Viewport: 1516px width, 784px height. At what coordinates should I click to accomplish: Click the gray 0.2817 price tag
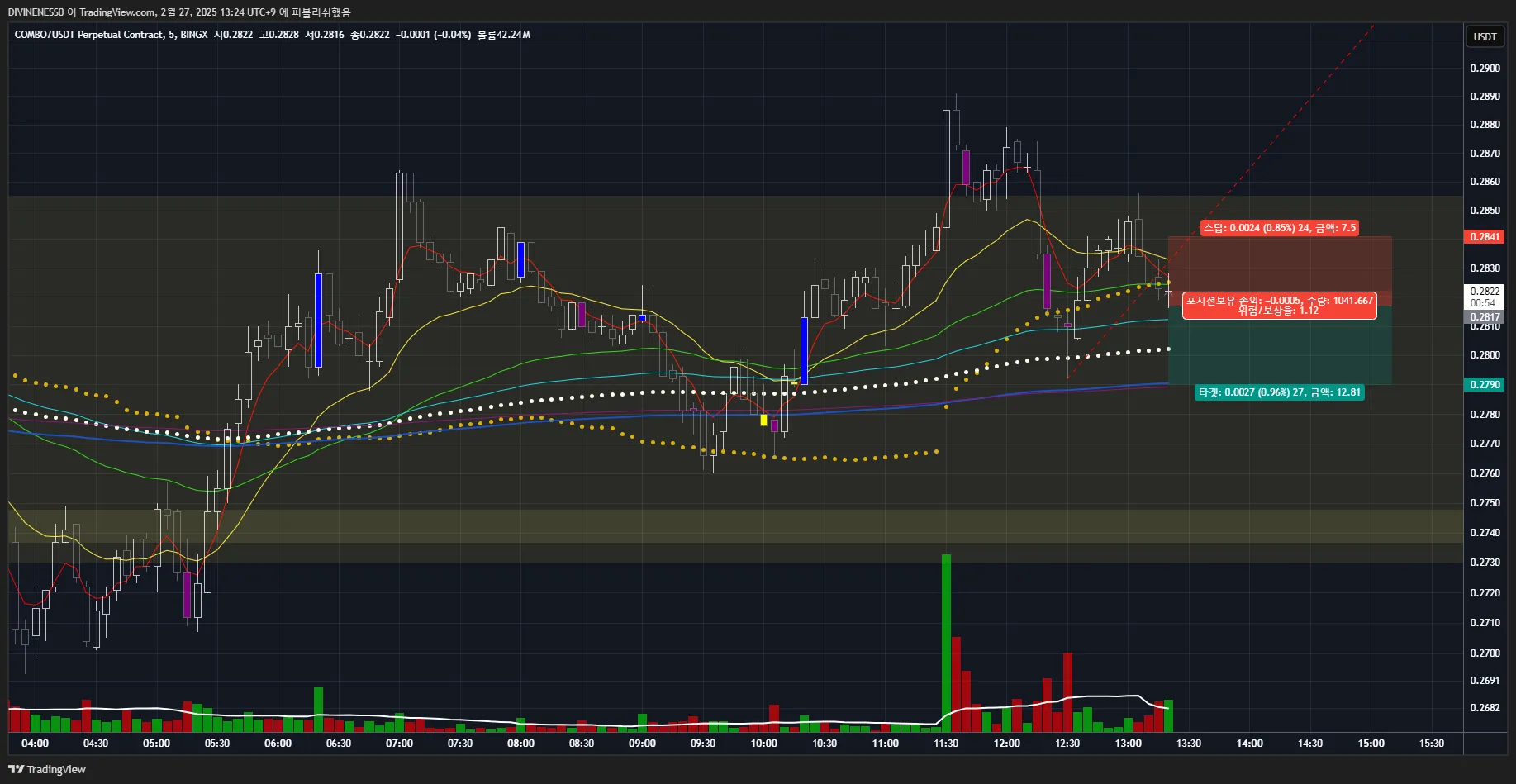point(1485,317)
